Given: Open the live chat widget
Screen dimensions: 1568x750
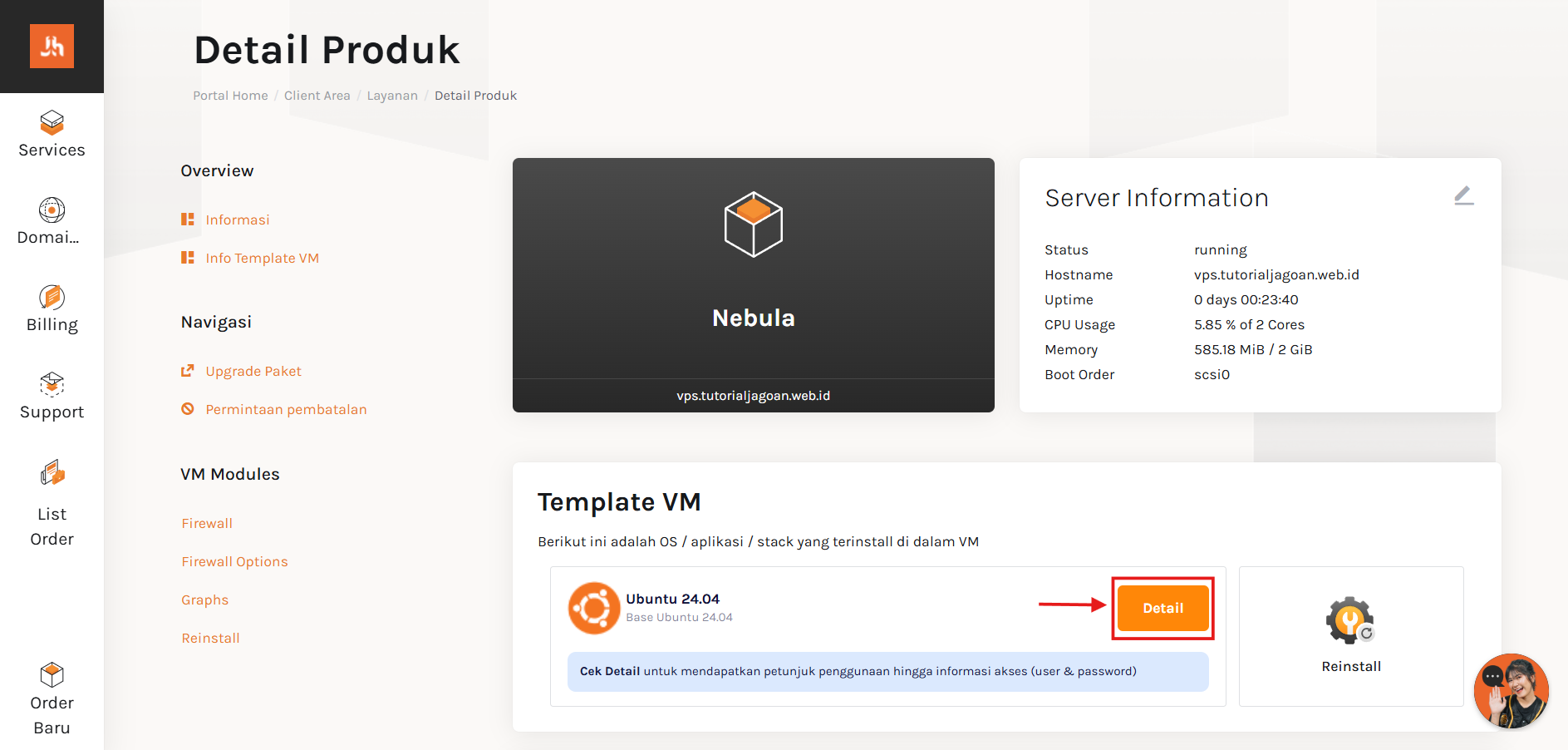Looking at the screenshot, I should [x=1511, y=691].
